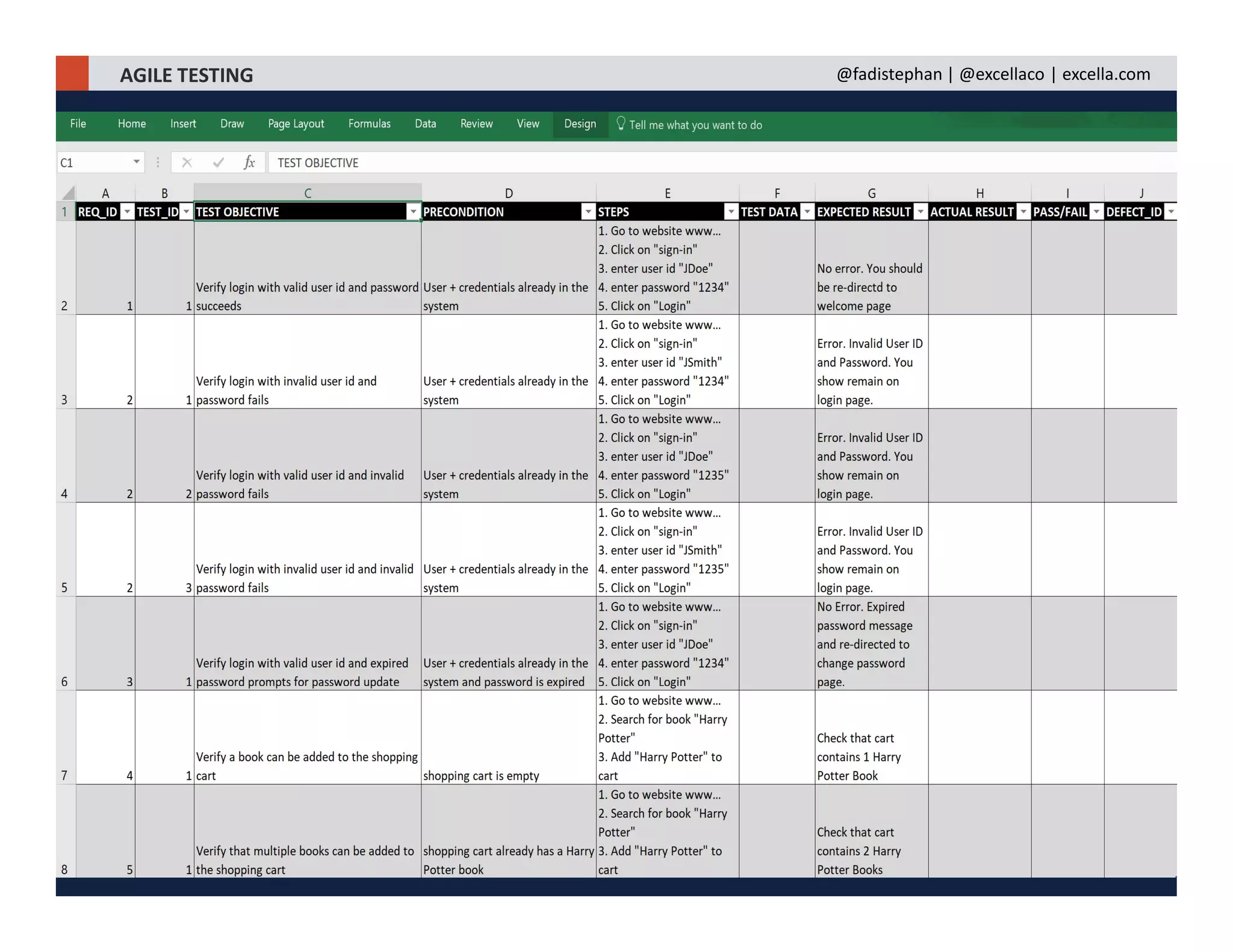
Task: Switch to the Formulas ribbon tab
Action: (x=369, y=124)
